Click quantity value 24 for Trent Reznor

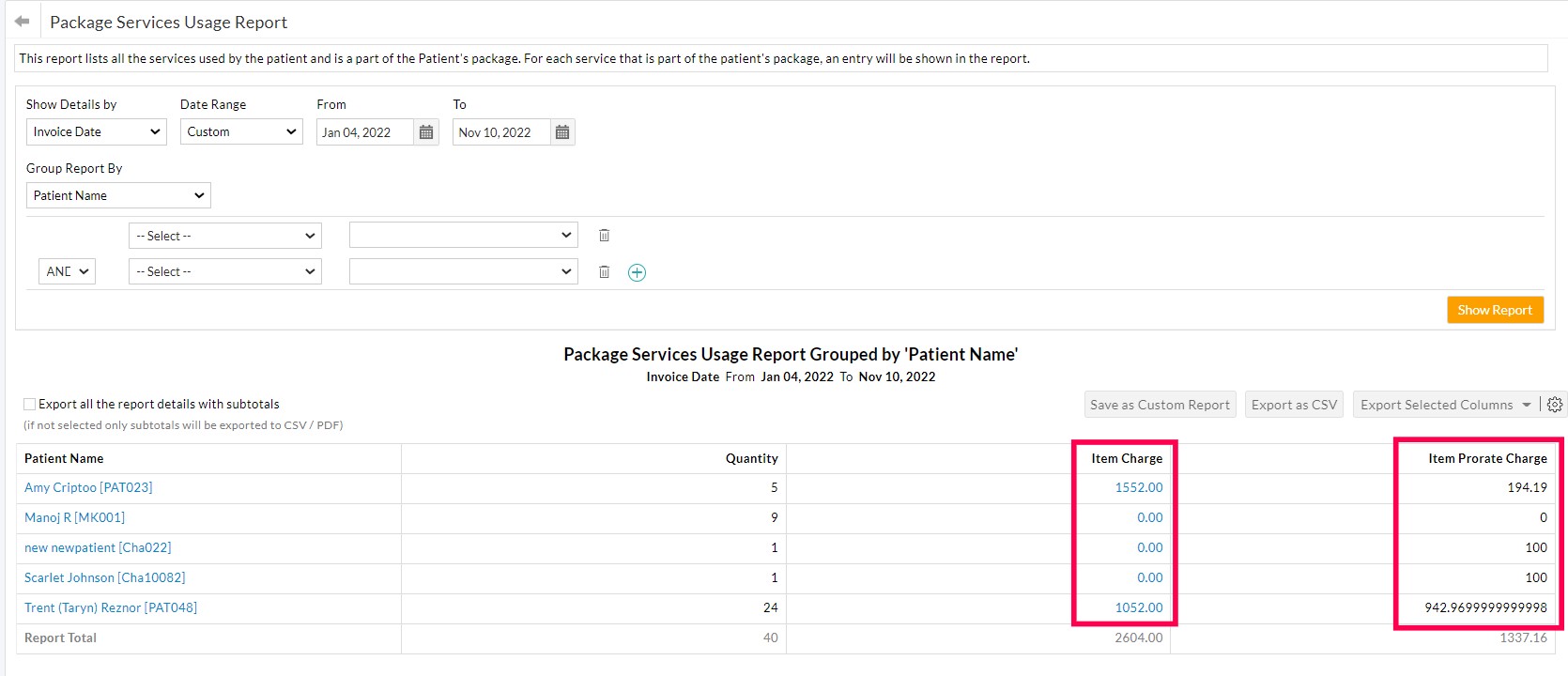coord(771,607)
